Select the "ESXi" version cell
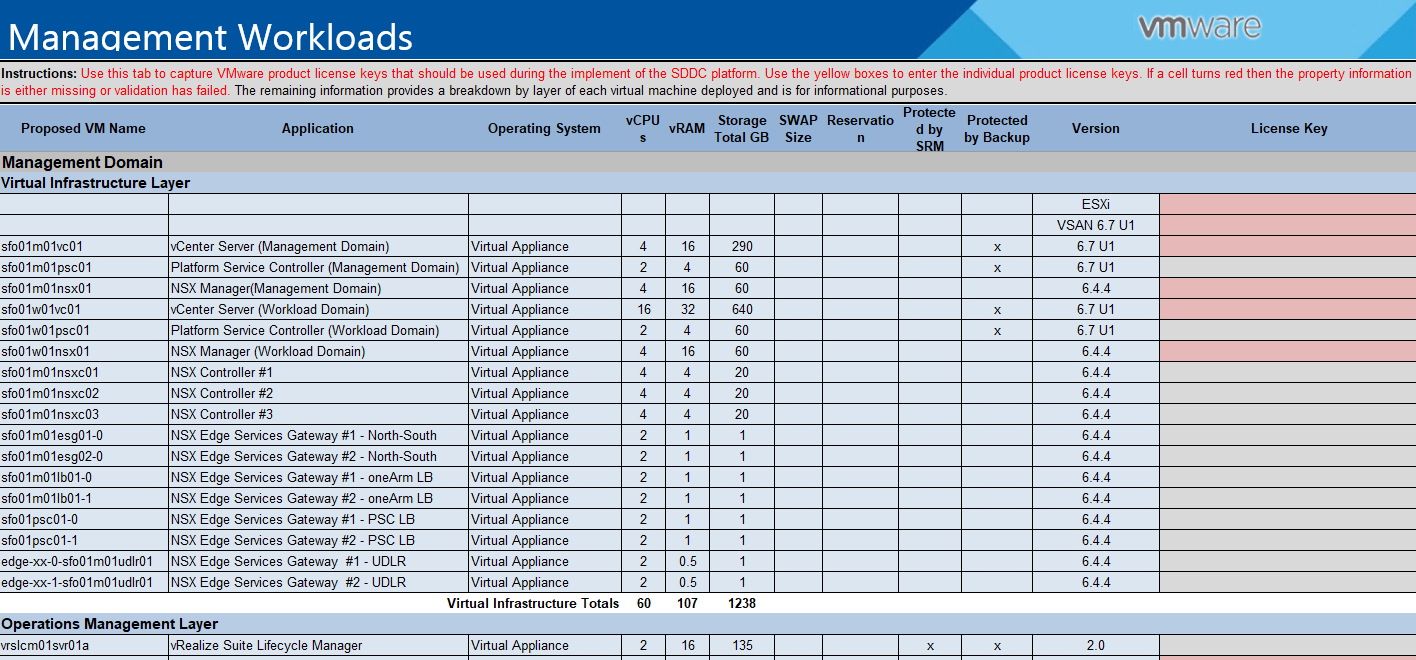 [x=1096, y=204]
